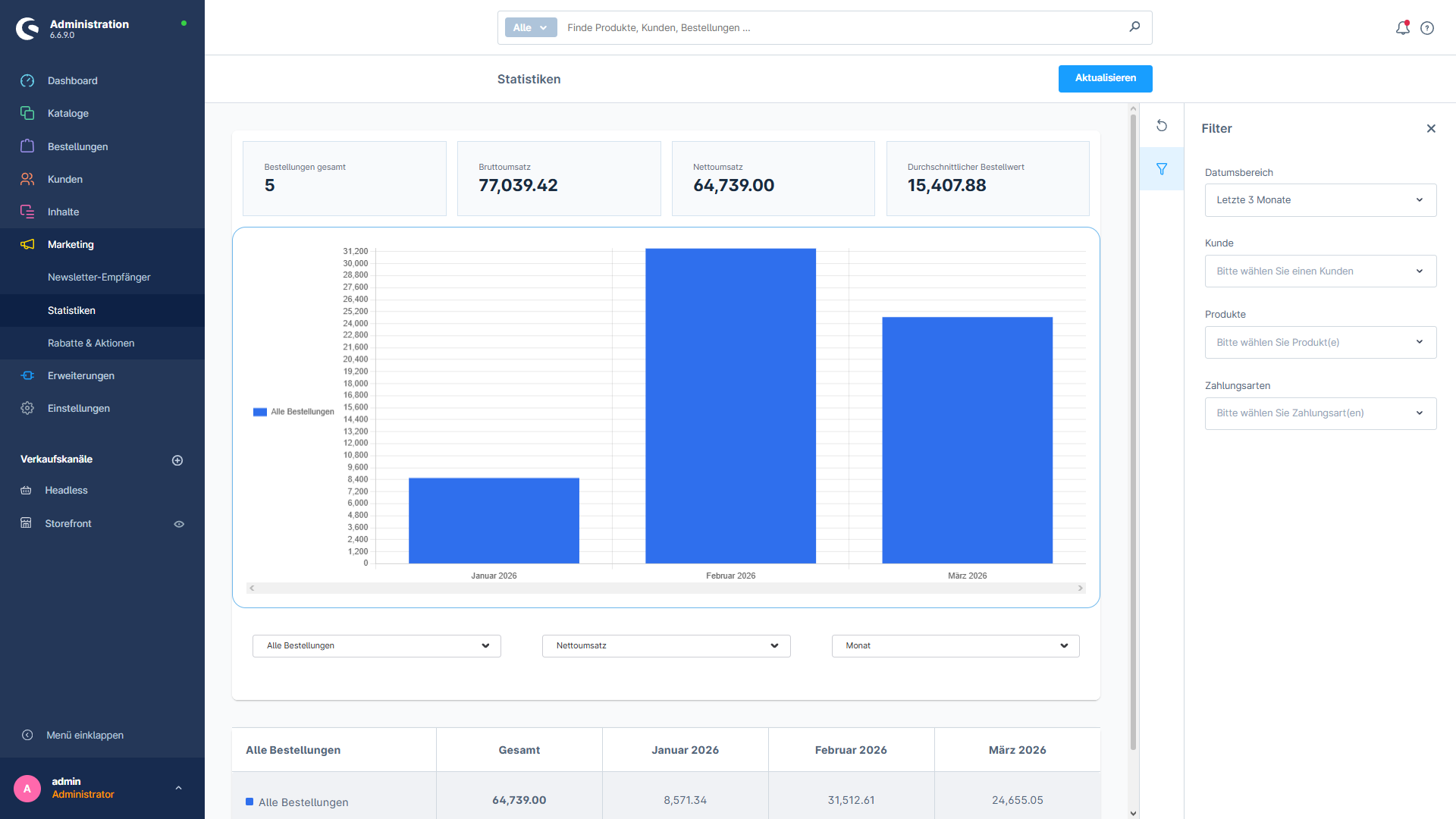This screenshot has width=1456, height=819.
Task: Expand the Nettoumsatz metric dropdown
Action: (666, 646)
